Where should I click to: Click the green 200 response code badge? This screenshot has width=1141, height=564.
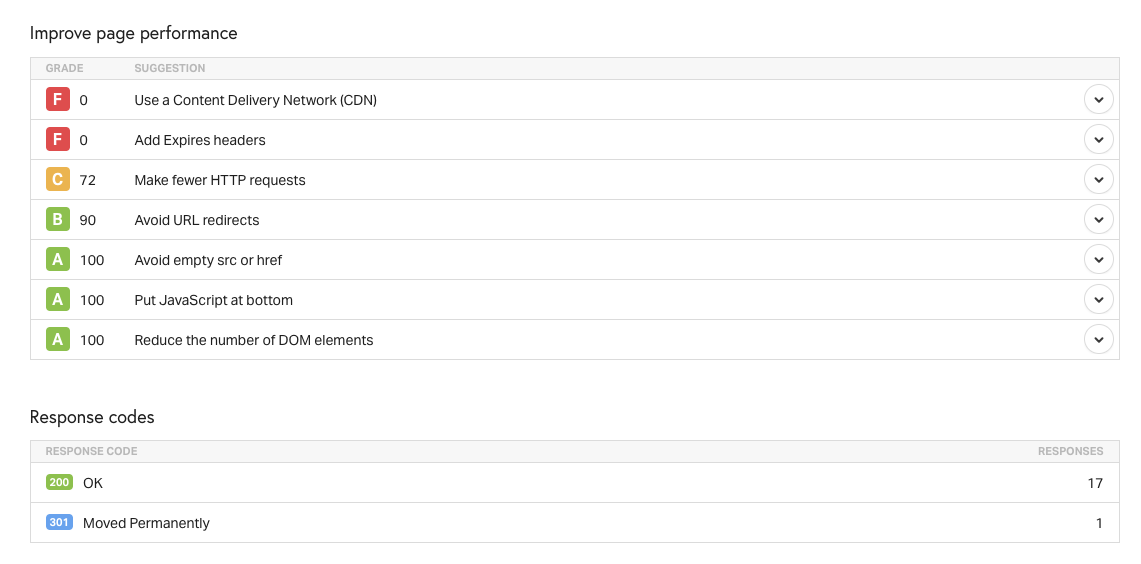(x=59, y=482)
